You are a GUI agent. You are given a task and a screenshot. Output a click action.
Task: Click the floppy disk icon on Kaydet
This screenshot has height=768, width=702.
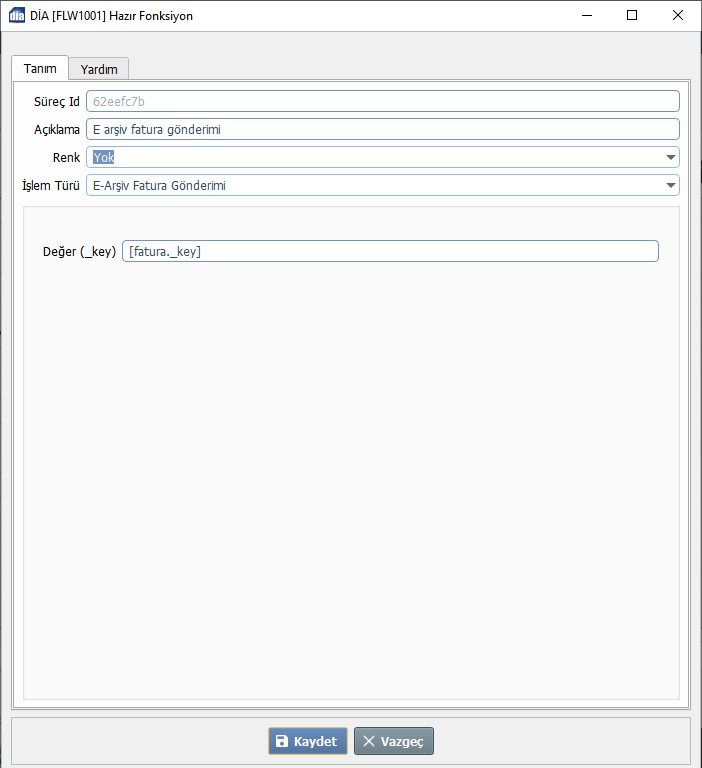[x=282, y=741]
